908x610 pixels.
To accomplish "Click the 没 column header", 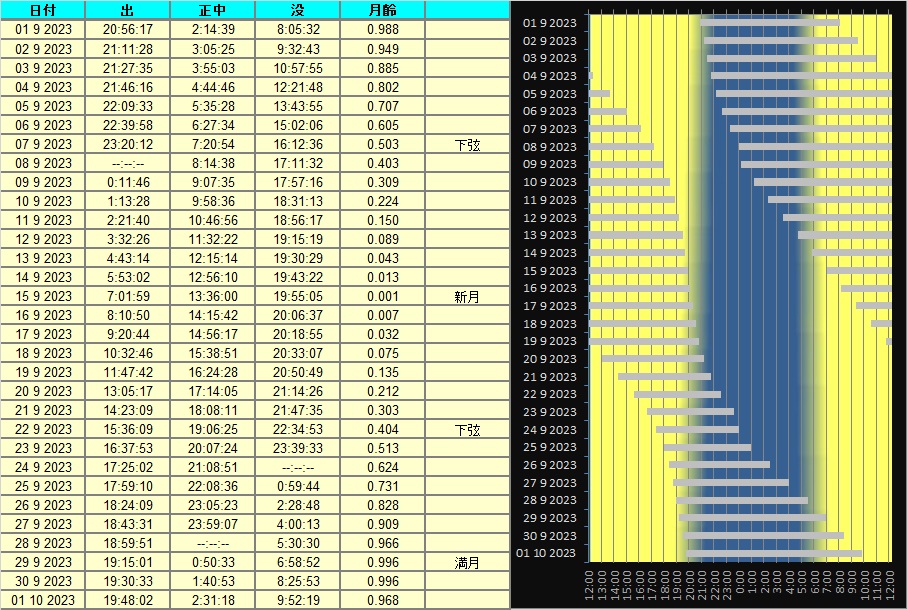I will (x=297, y=9).
